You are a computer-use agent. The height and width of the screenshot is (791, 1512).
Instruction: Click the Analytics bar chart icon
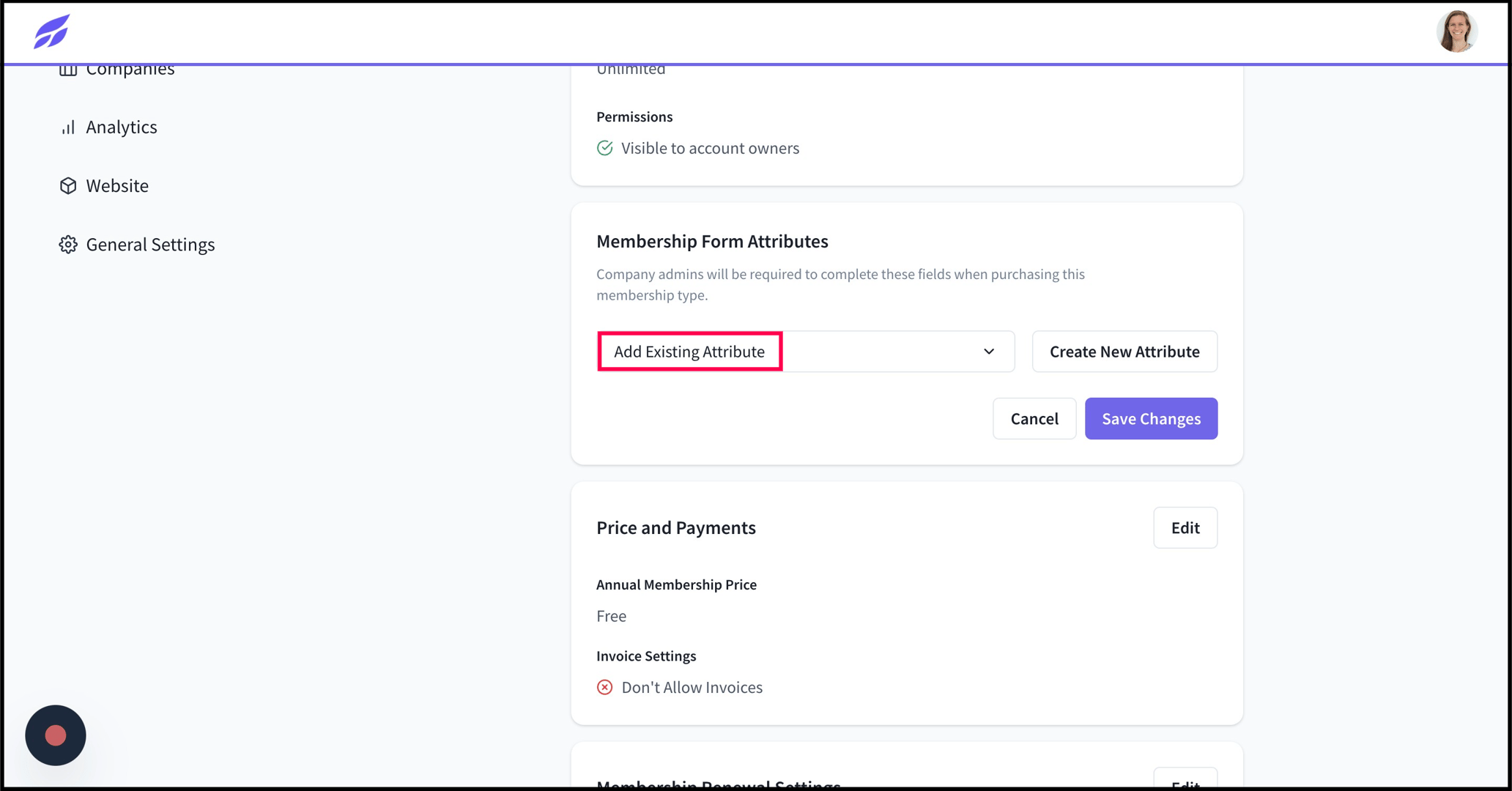click(68, 127)
